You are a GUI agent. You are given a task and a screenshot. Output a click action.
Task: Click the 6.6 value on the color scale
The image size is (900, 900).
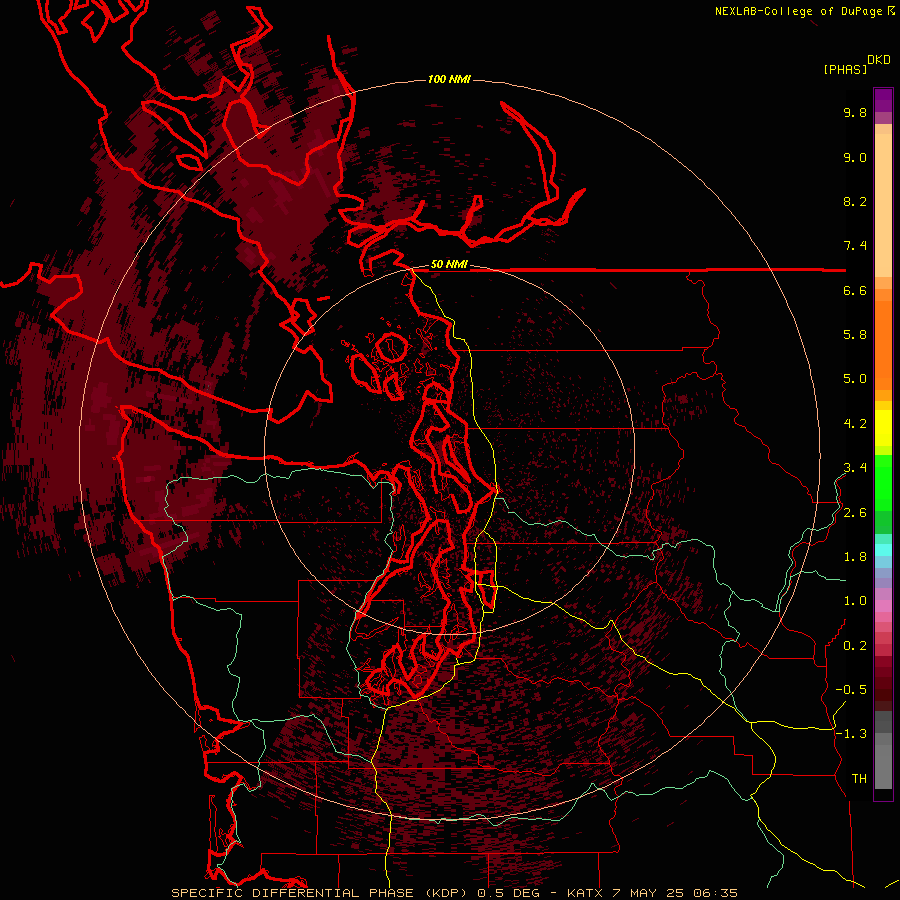pos(855,291)
